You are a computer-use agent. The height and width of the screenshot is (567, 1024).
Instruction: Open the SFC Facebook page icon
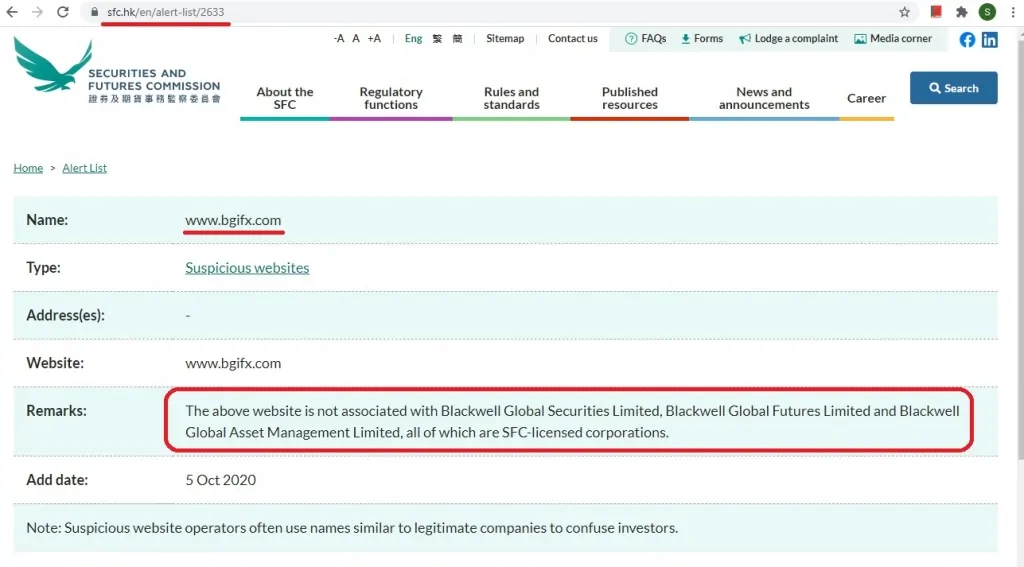967,40
